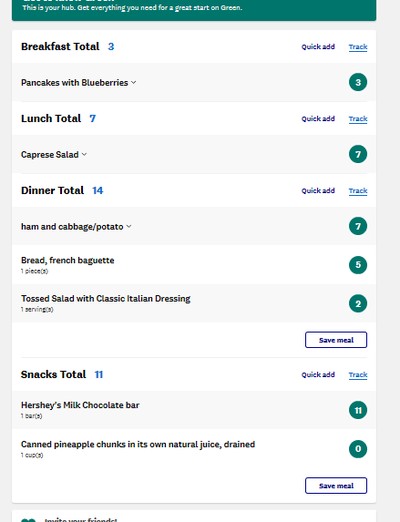
Task: Expand the Caprese Salad chevron
Action: (x=84, y=154)
